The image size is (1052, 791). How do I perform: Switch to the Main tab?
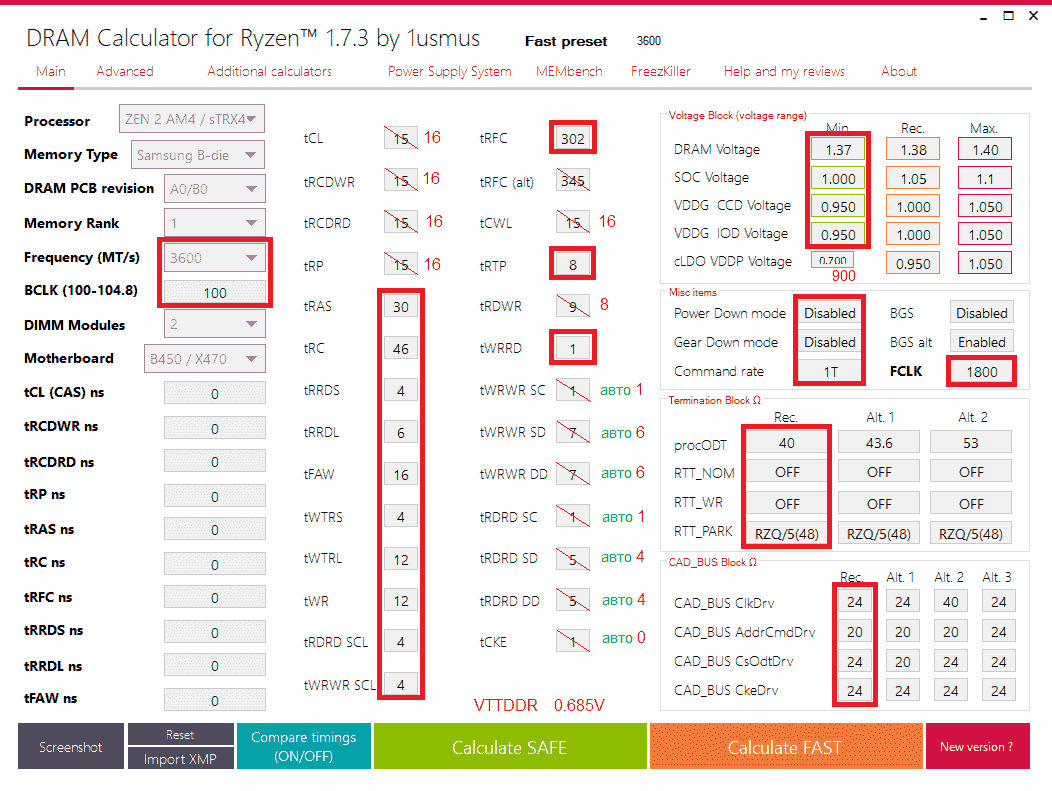[x=50, y=71]
